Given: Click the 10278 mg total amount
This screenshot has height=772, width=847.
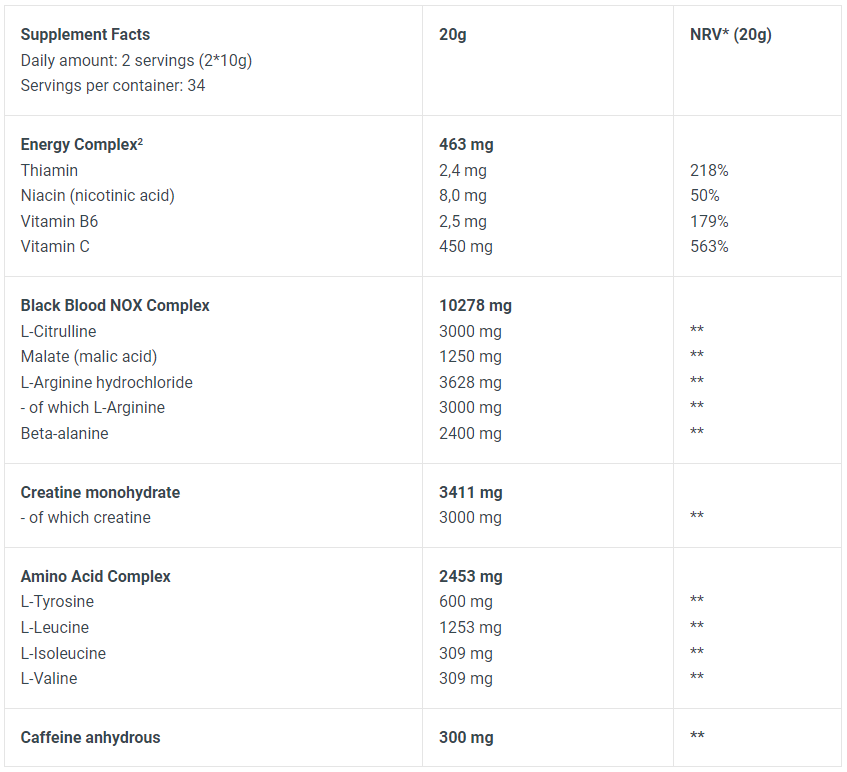Looking at the screenshot, I should tap(475, 306).
